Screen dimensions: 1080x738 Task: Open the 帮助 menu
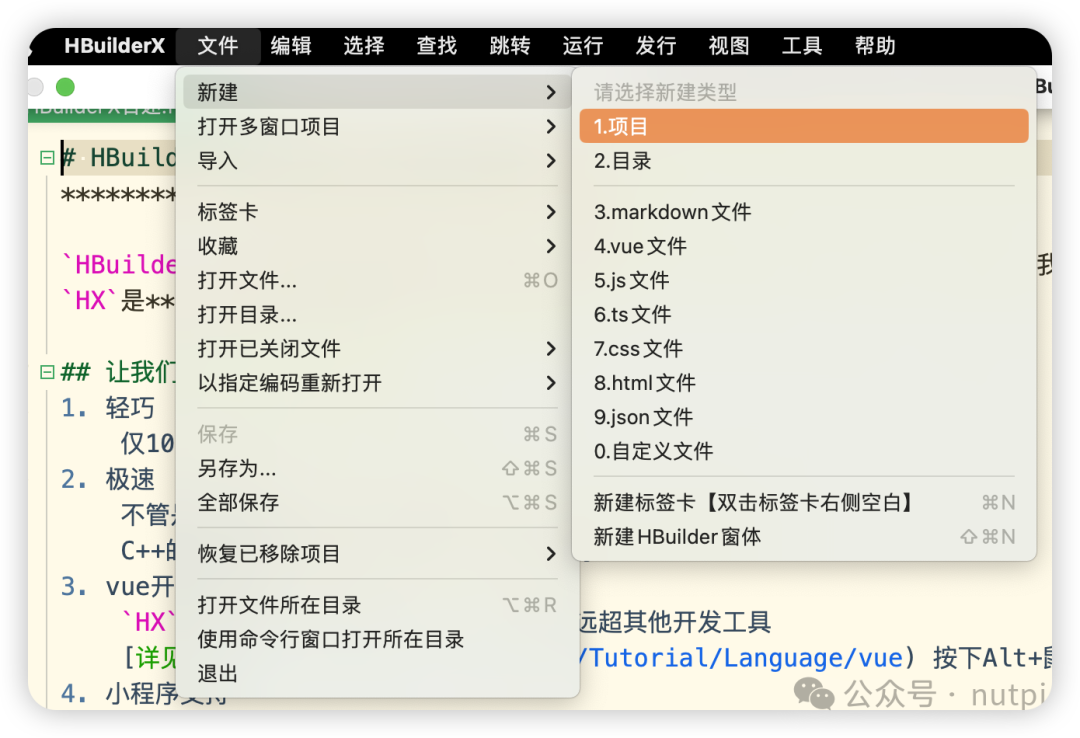pos(875,46)
